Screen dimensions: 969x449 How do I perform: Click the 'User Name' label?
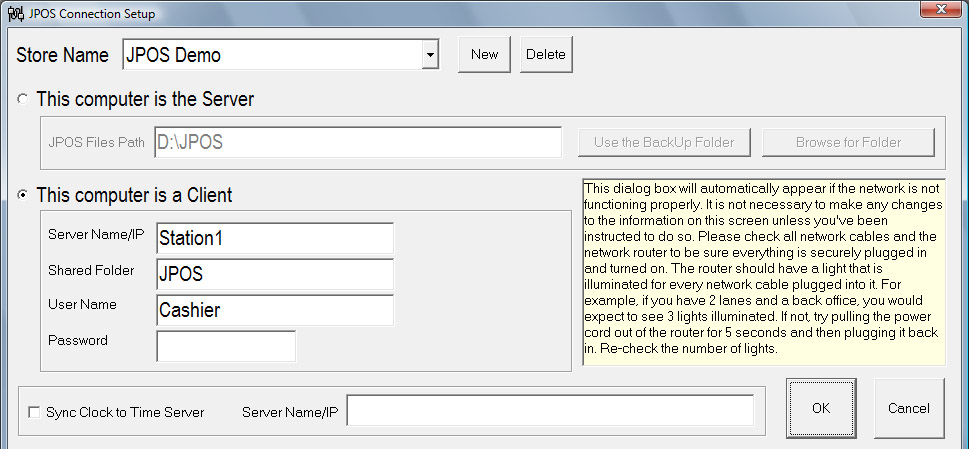click(x=82, y=304)
